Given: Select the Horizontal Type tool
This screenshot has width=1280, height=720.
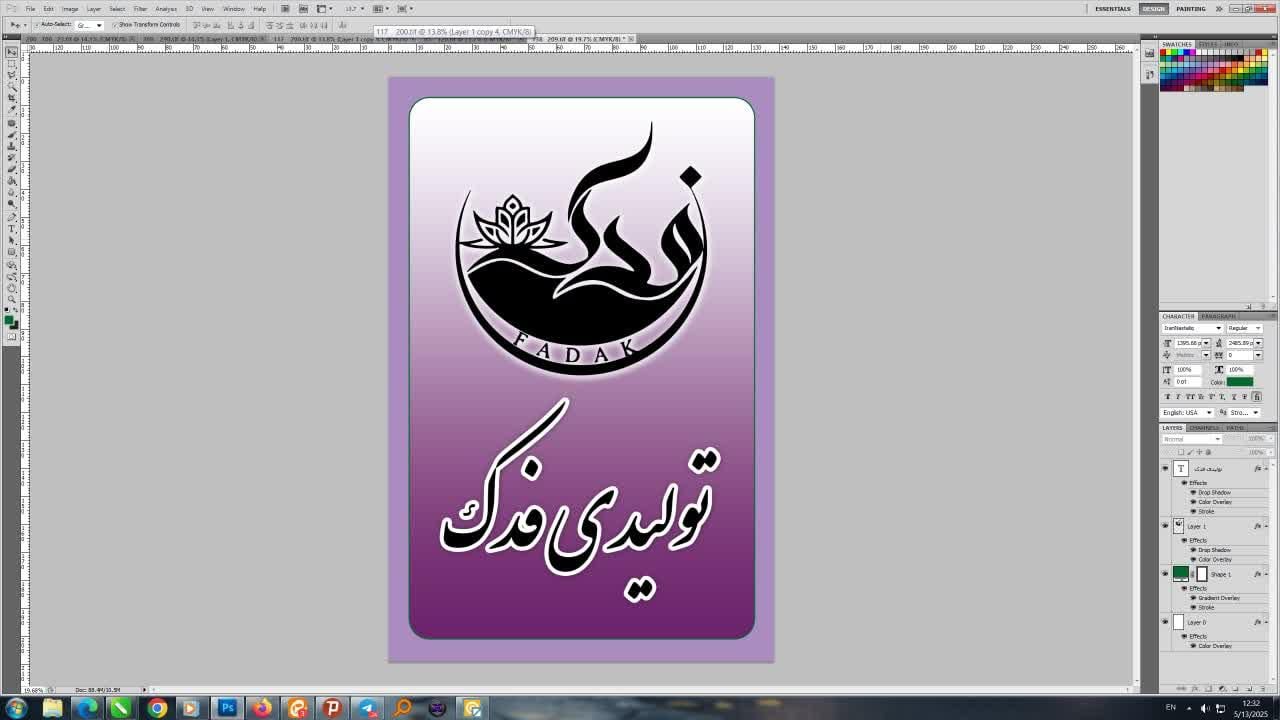Looking at the screenshot, I should (x=12, y=229).
